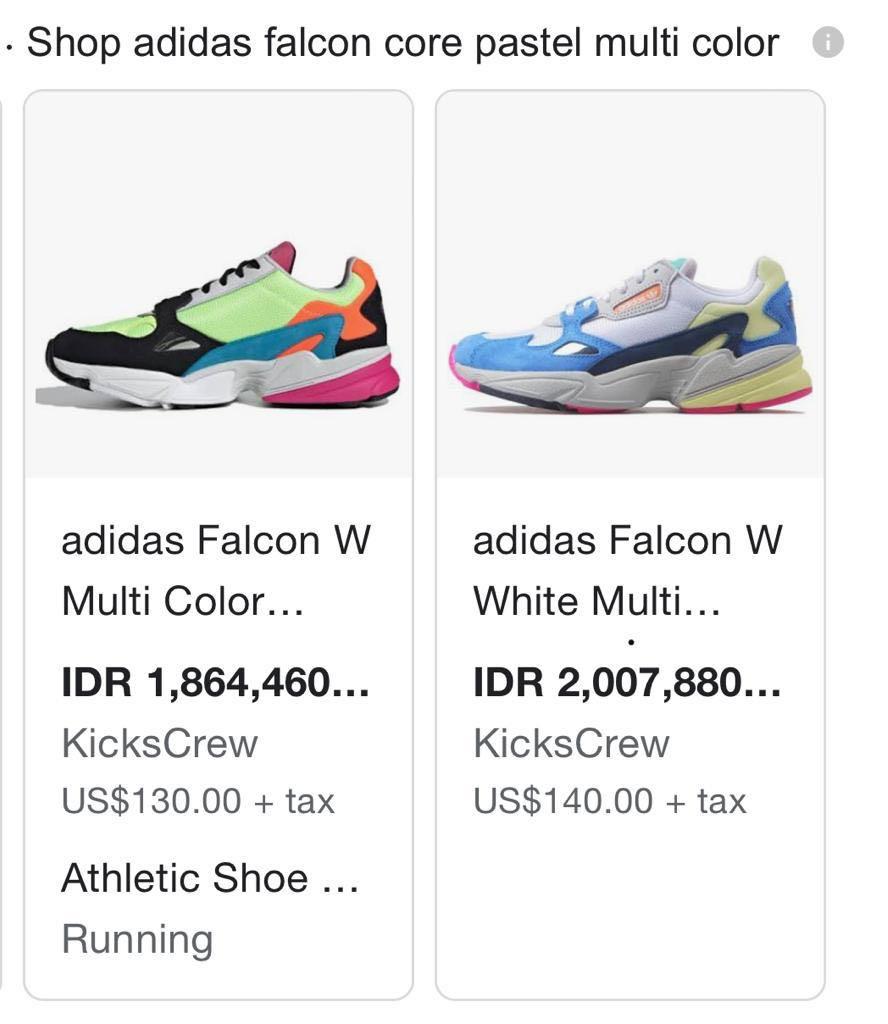Screen dimensions: 888x1024
Task: Click "adidas Falcon W White Multi..." title
Action: click(627, 570)
